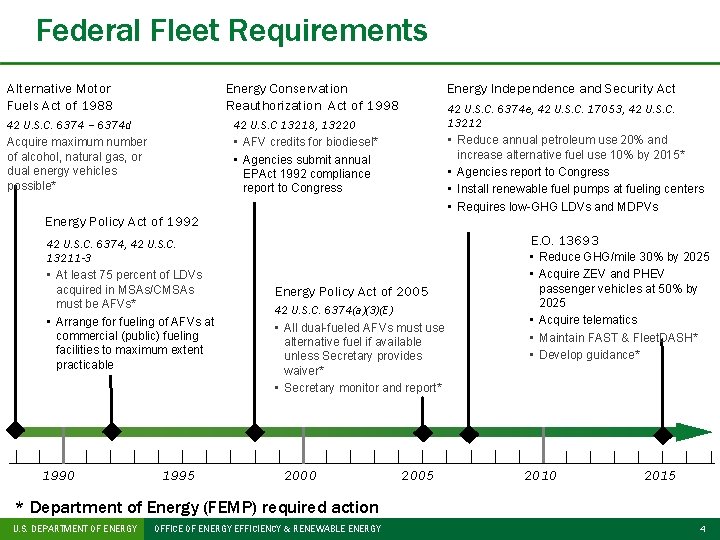Viewport: 720px width, 540px height.
Task: Click 'U.S. DEPARTMENT OF ENERGY' footer text
Action: coord(75,529)
